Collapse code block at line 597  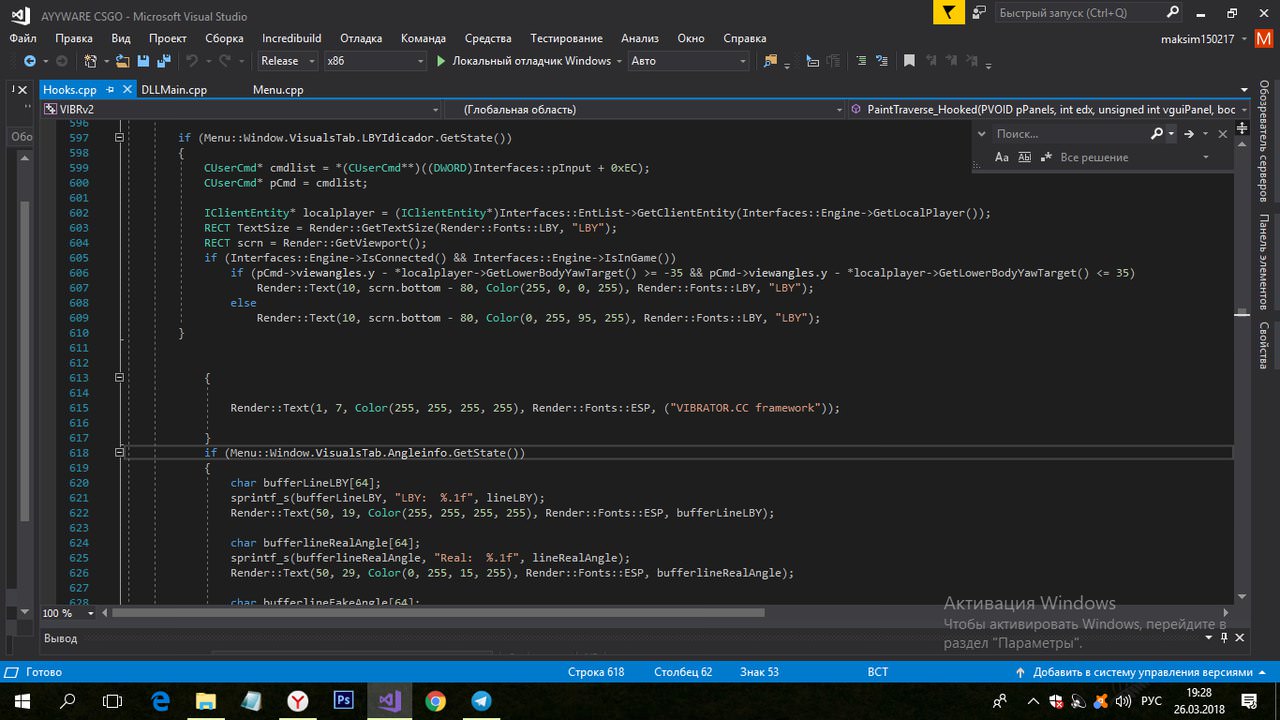(x=119, y=138)
